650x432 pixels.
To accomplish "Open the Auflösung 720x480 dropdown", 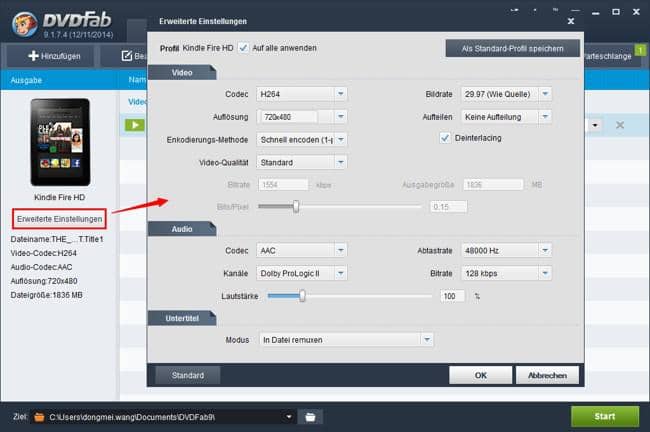I will (340, 117).
